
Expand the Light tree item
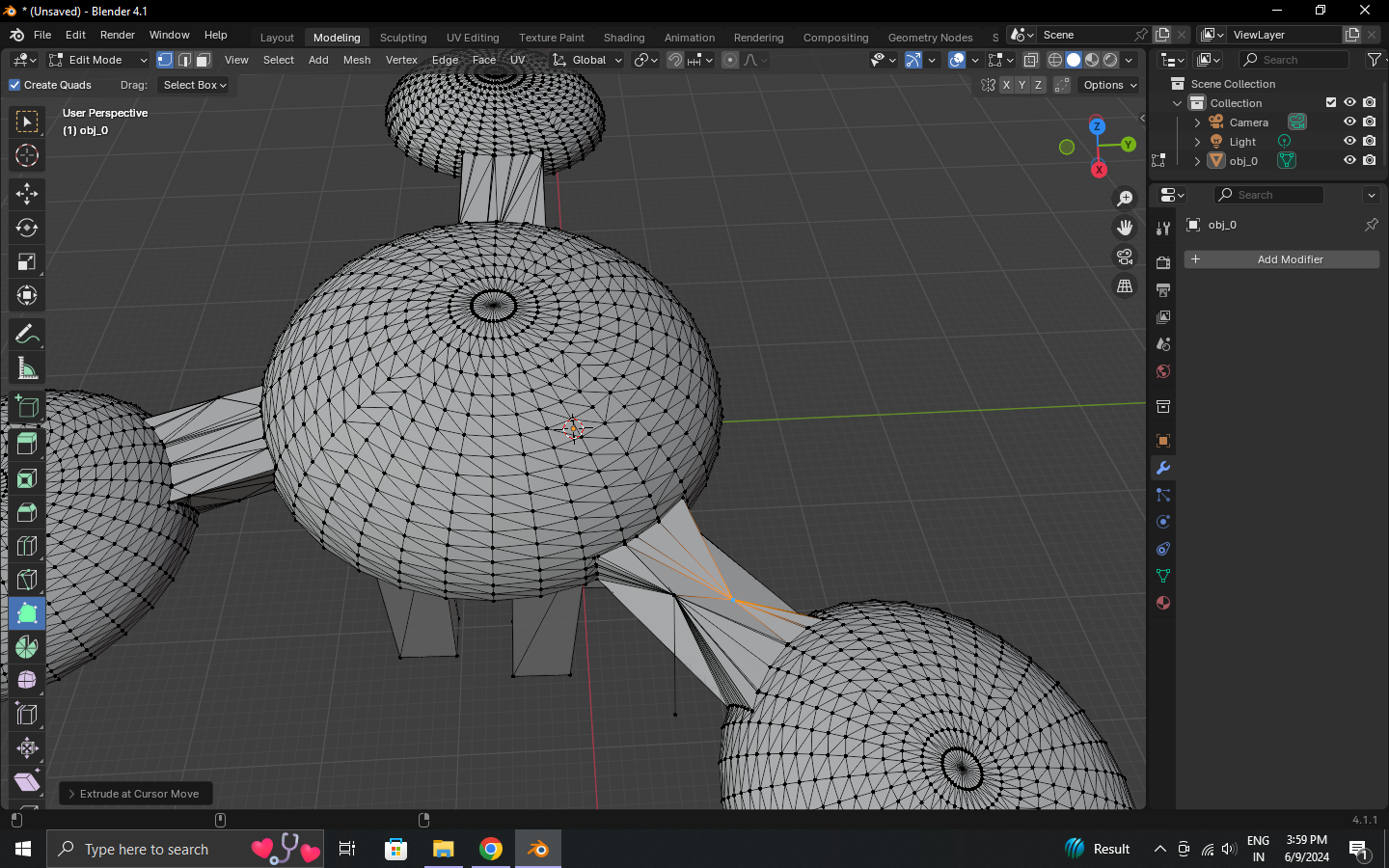click(x=1197, y=142)
